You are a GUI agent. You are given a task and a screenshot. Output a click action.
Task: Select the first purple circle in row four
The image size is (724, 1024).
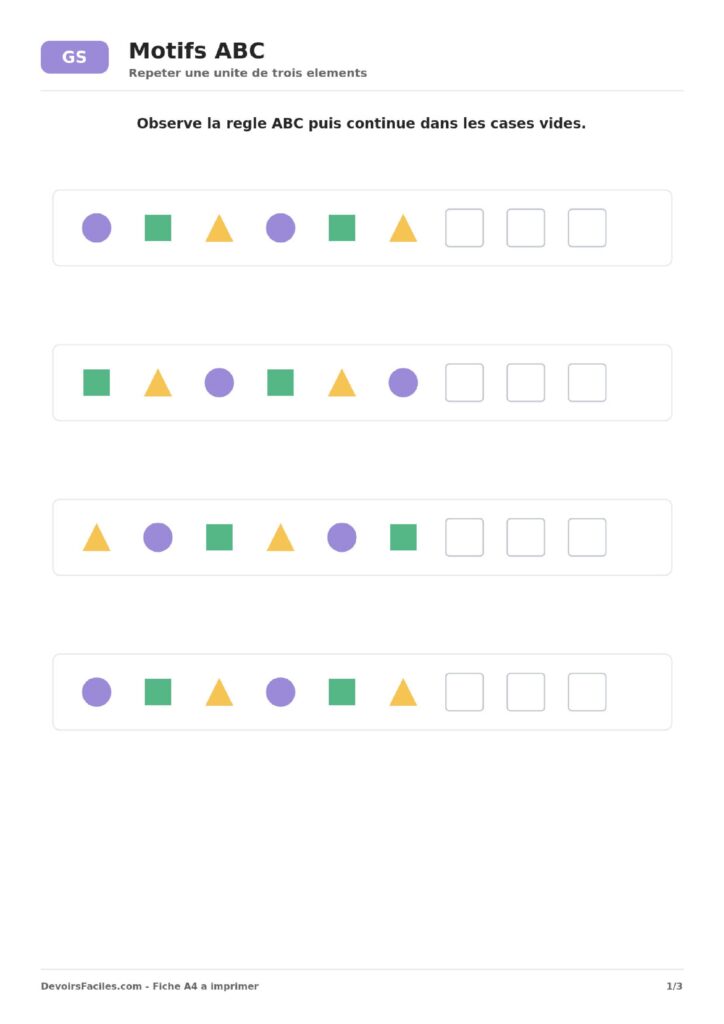pyautogui.click(x=97, y=692)
